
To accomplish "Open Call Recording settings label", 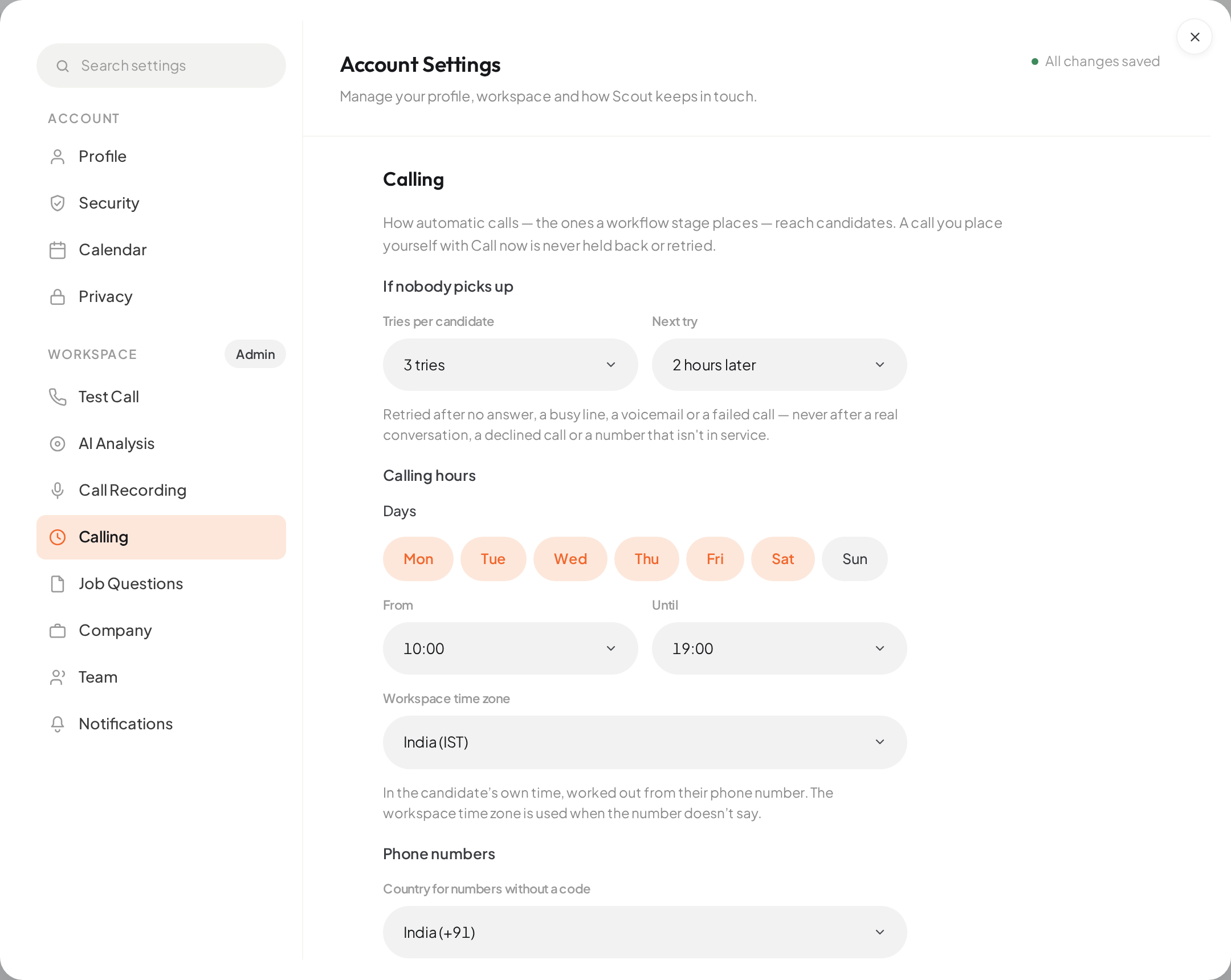I will tap(132, 491).
